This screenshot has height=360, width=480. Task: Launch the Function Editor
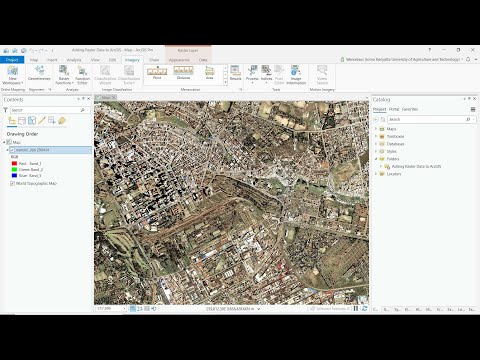[82, 75]
